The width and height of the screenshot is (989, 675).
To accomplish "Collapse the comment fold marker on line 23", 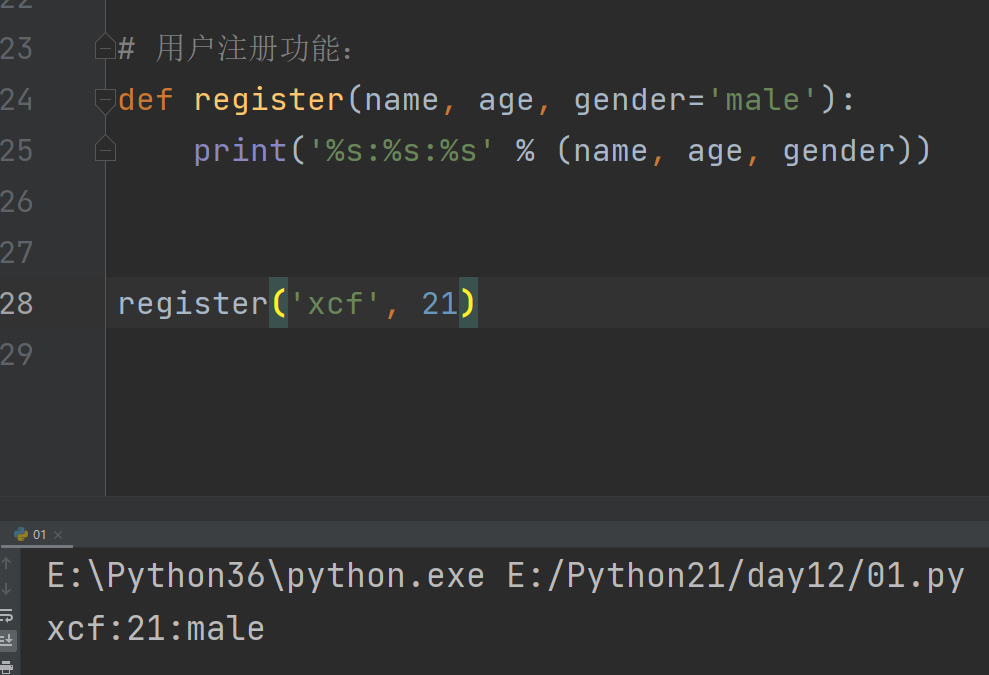I will pyautogui.click(x=105, y=46).
